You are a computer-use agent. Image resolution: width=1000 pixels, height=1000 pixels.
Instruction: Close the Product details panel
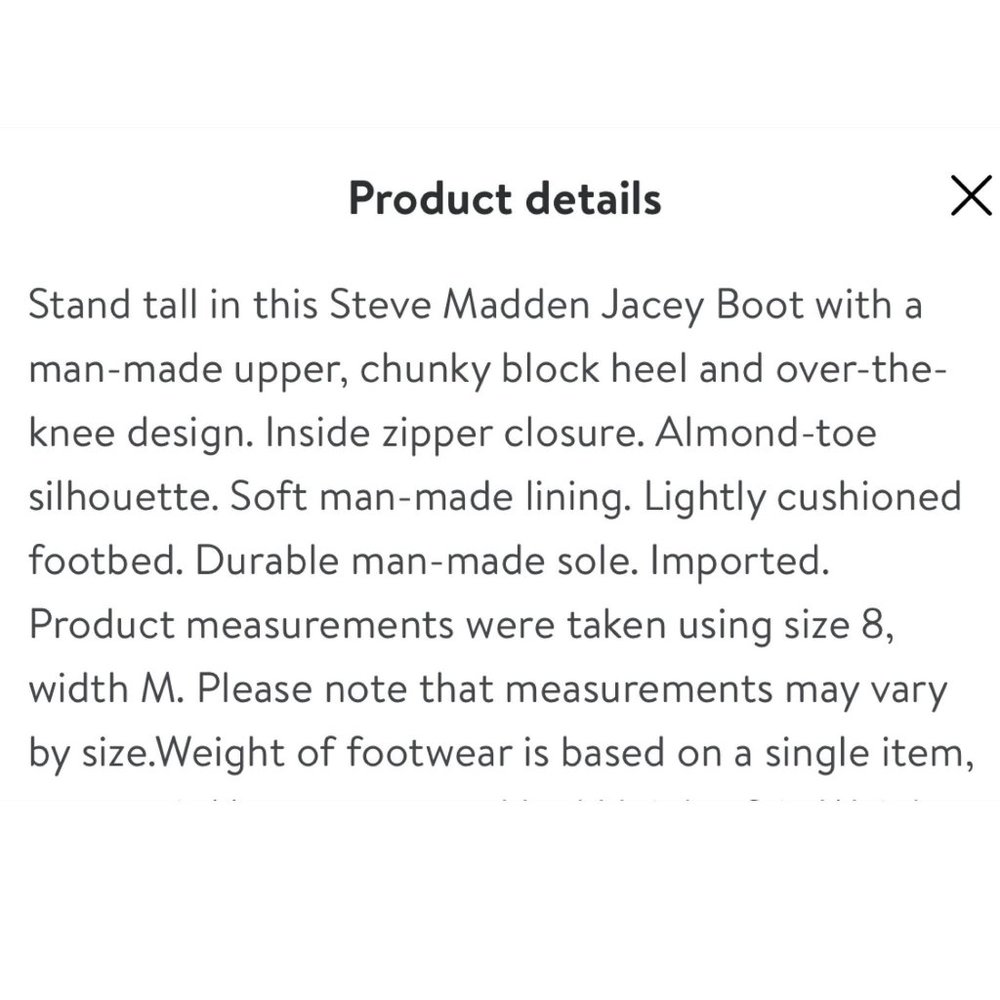(x=971, y=196)
